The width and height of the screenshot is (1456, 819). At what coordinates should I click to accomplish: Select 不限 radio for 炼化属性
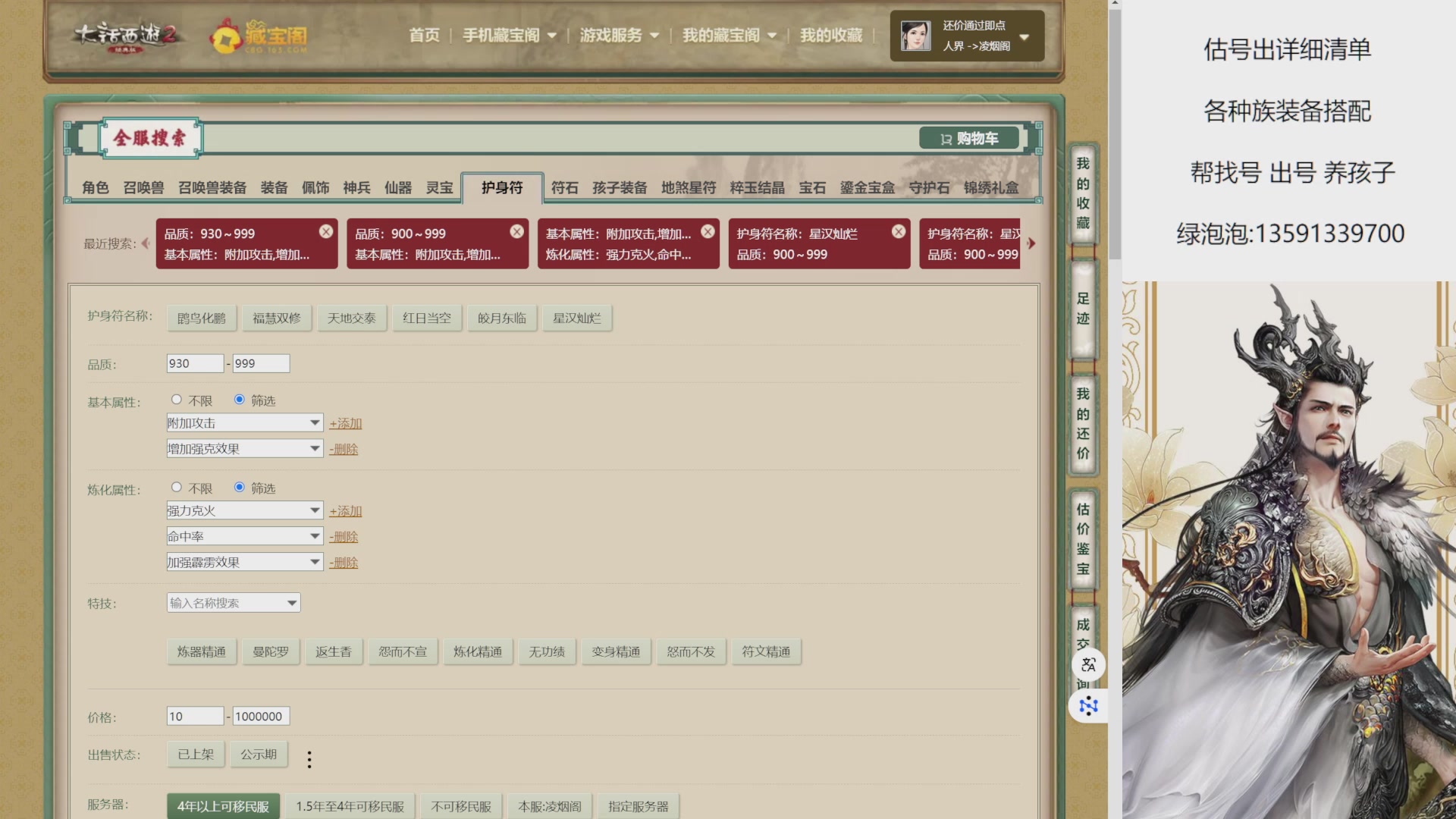(x=177, y=488)
